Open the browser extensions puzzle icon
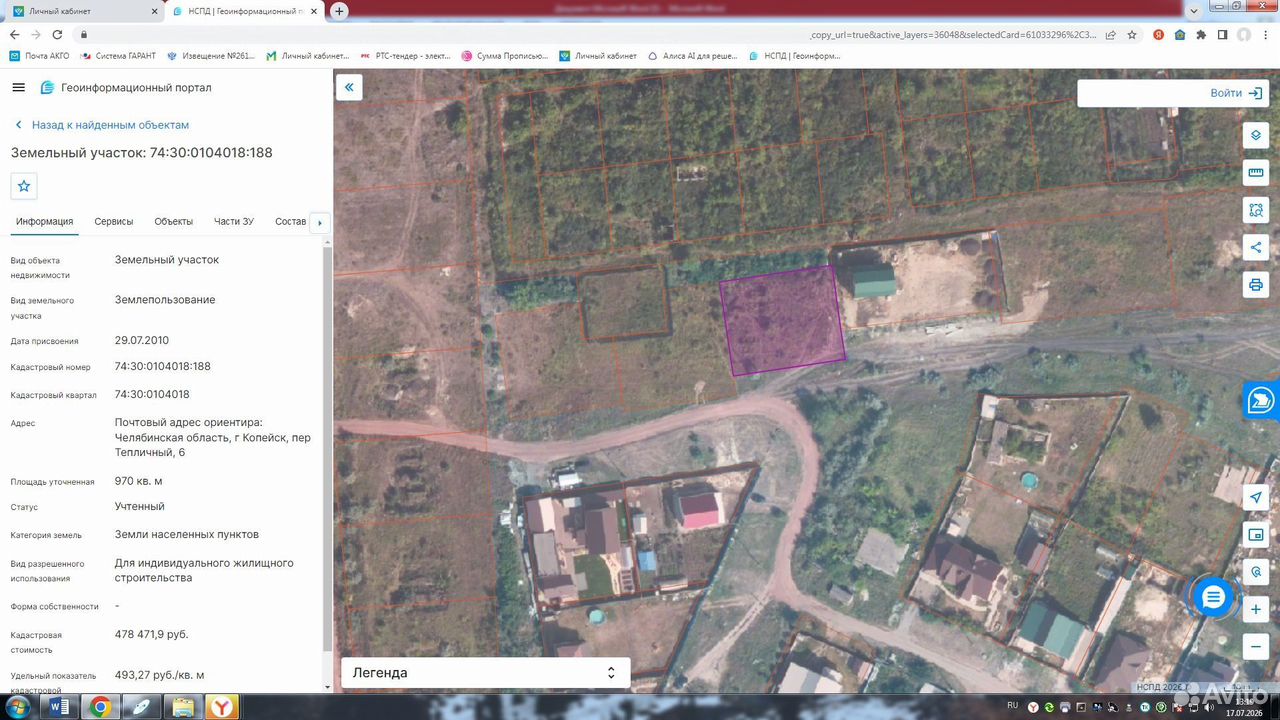Screen dimensions: 1280x720 tap(1201, 34)
